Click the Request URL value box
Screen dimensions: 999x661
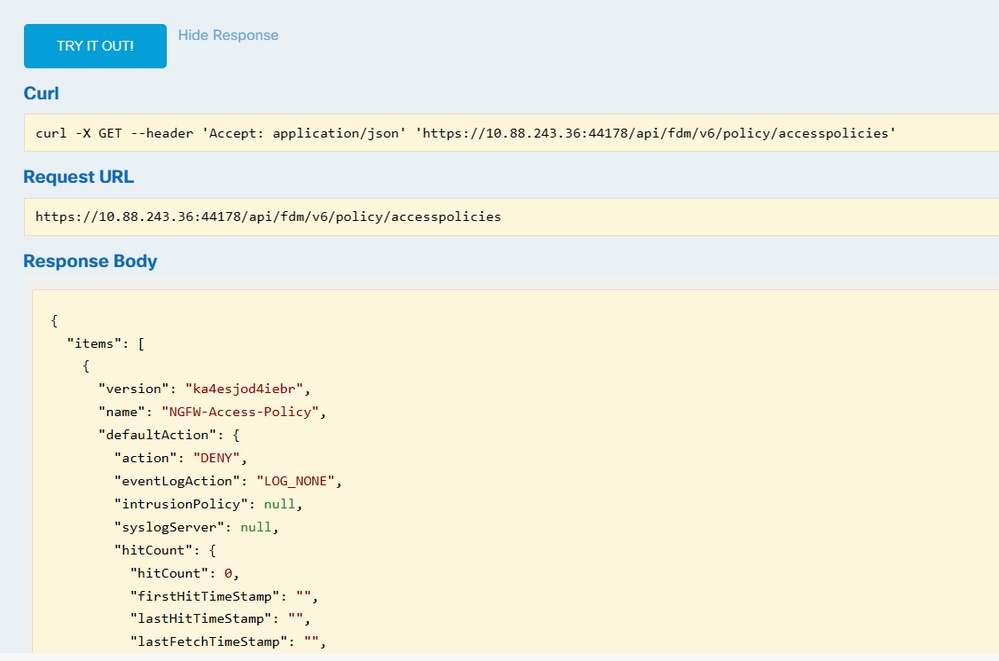[511, 217]
